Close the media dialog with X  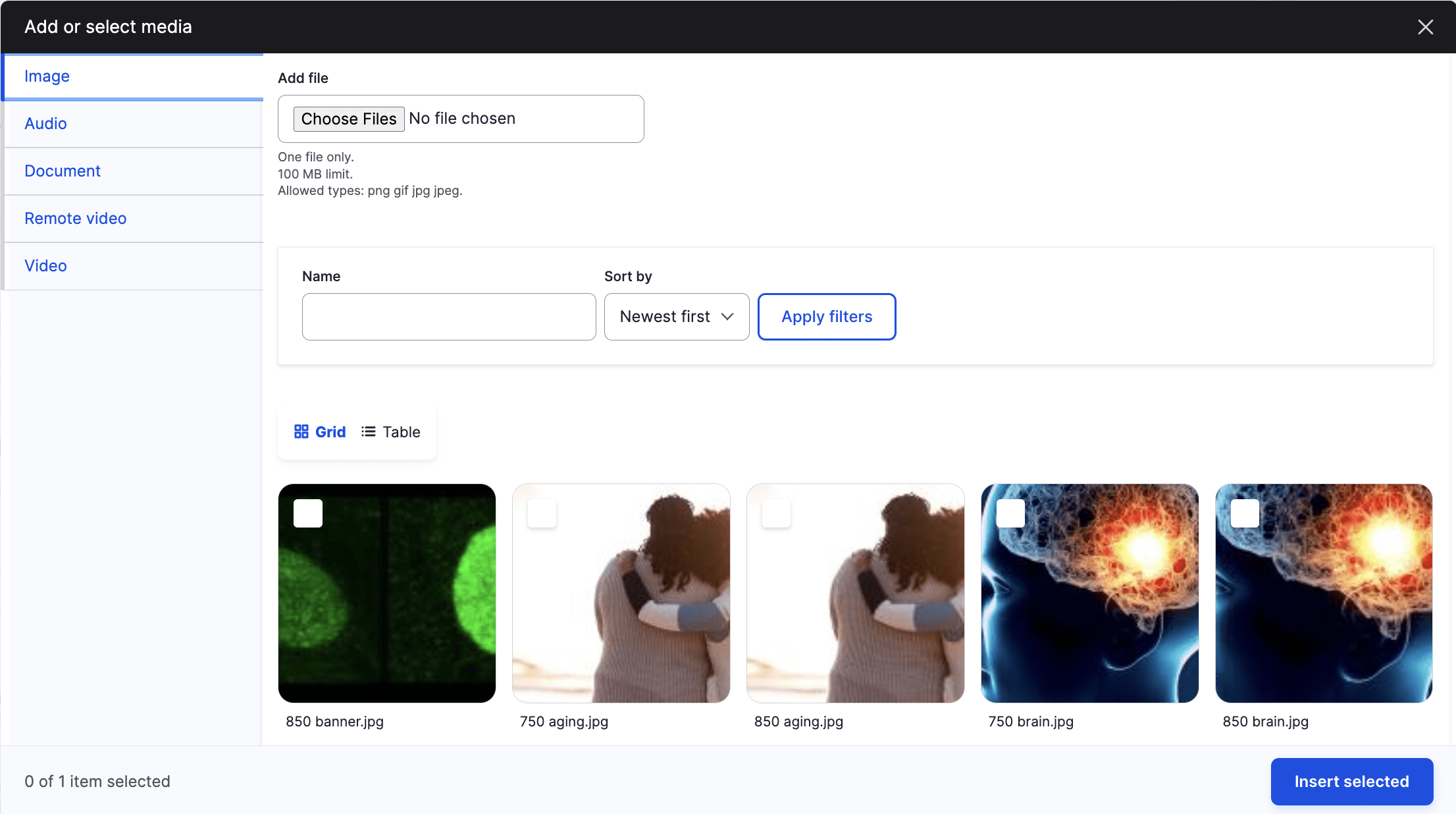click(x=1425, y=27)
